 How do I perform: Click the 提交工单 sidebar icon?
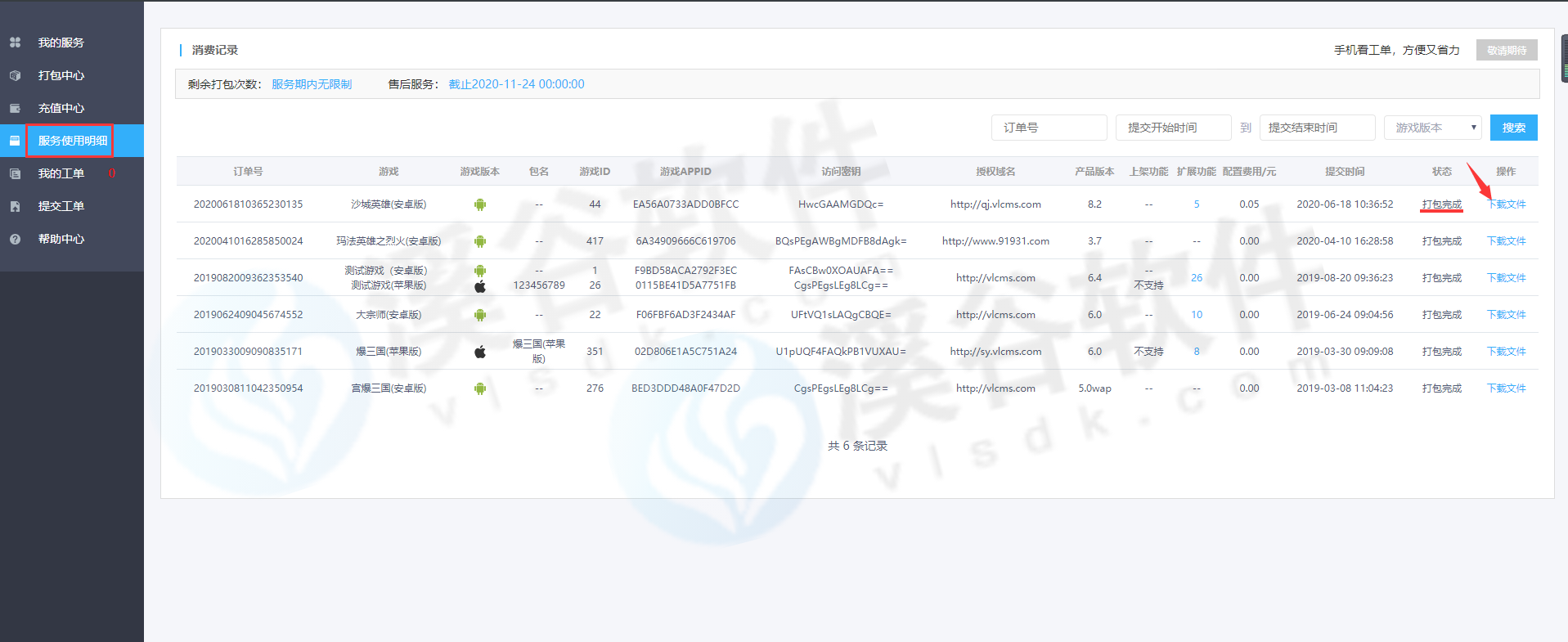pos(15,206)
